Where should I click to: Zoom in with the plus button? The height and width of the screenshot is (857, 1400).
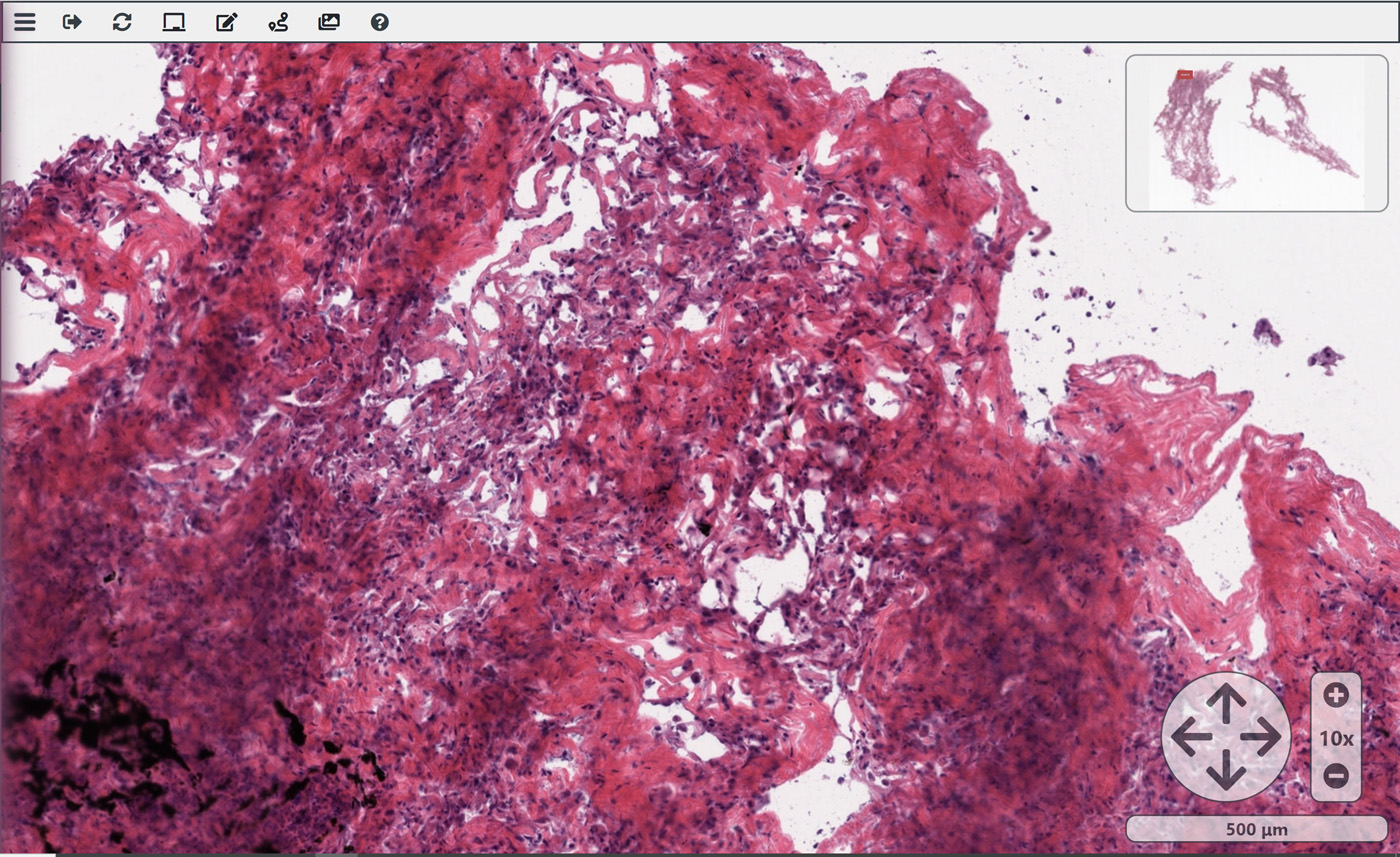pos(1336,695)
